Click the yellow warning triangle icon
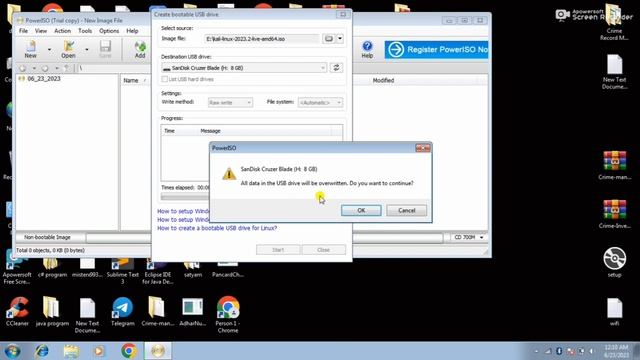This screenshot has height=360, width=640. pos(229,173)
